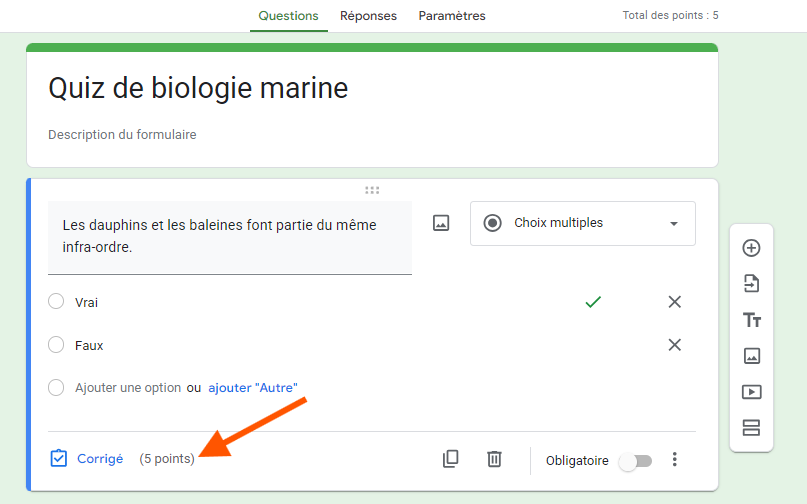This screenshot has width=807, height=504.
Task: Add an image from the side toolbar
Action: click(x=751, y=356)
